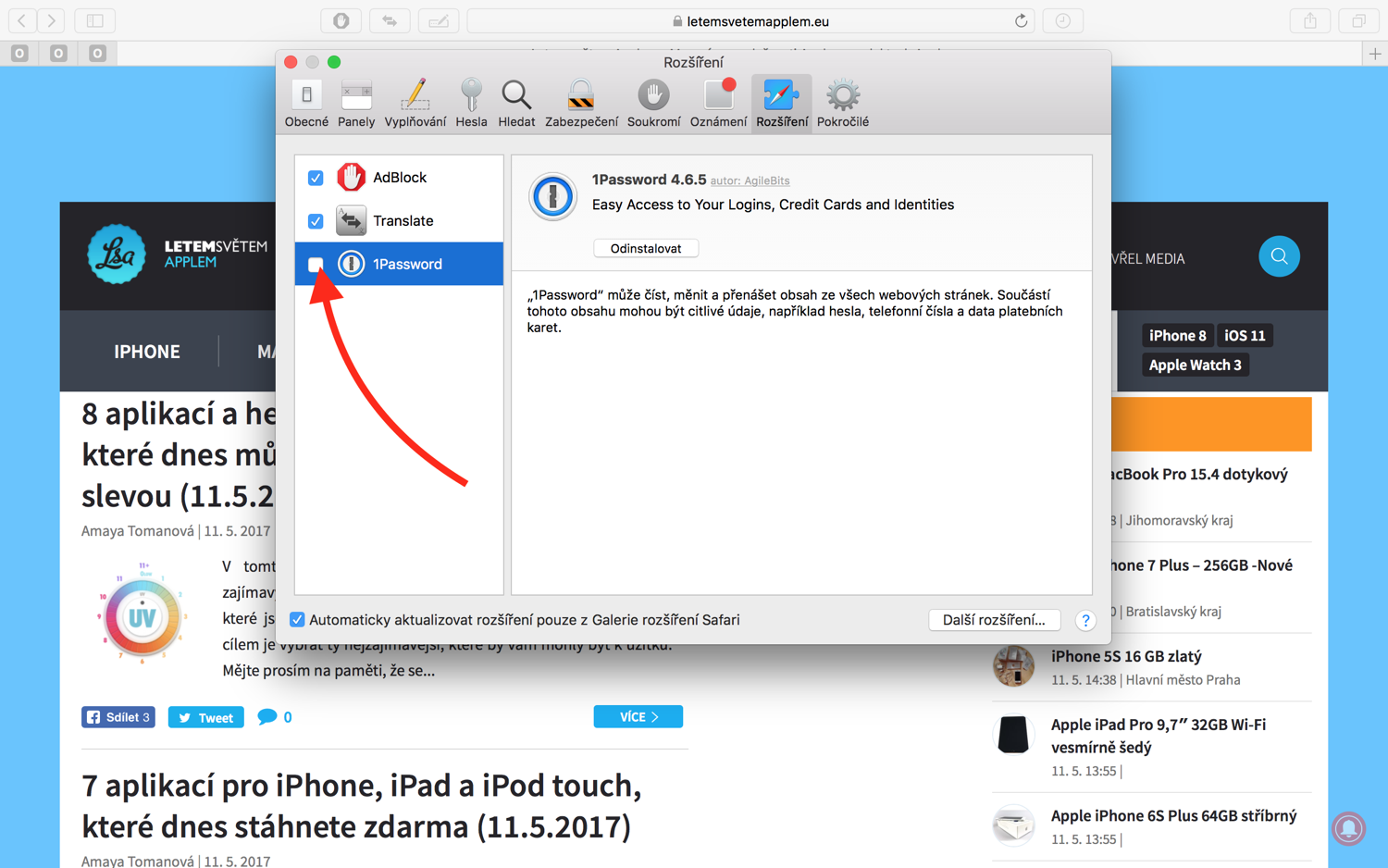Open the article comments count
Image resolution: width=1388 pixels, height=868 pixels.
(275, 717)
